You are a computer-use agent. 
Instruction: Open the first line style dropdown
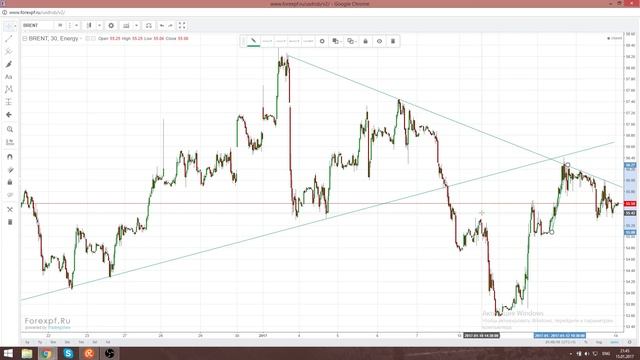click(x=267, y=41)
